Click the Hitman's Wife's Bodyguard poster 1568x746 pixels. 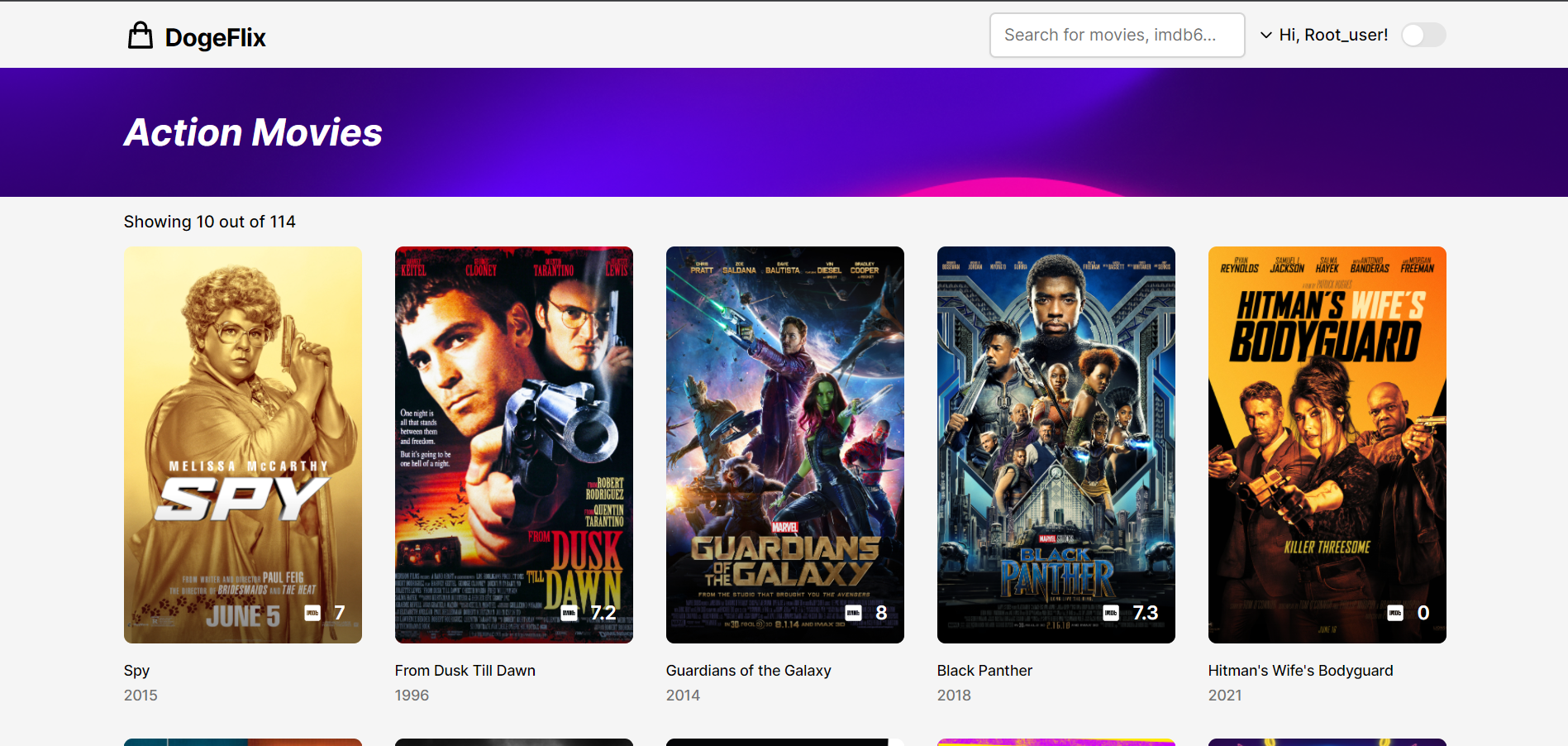point(1327,414)
